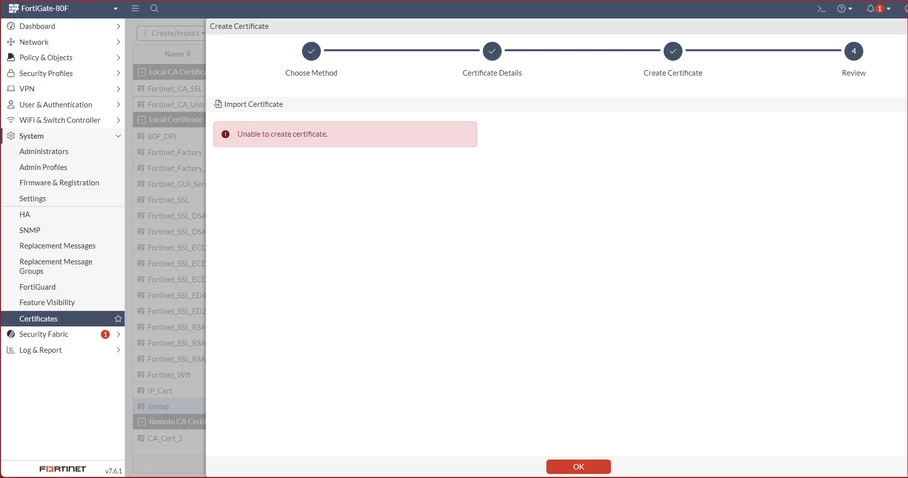Image resolution: width=908 pixels, height=478 pixels.
Task: Collapse the Remote CA Certificate group
Action: (141, 422)
